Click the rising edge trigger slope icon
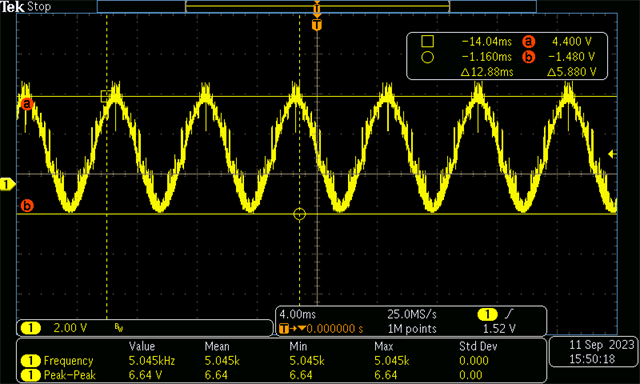Screen dimensions: 640x384 [x=509, y=314]
